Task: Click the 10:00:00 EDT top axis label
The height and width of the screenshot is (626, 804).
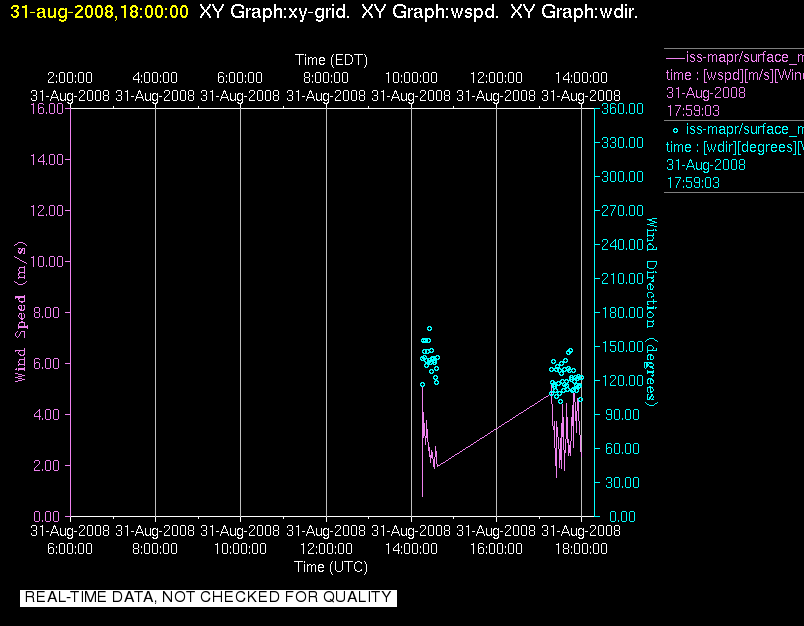Action: 411,78
